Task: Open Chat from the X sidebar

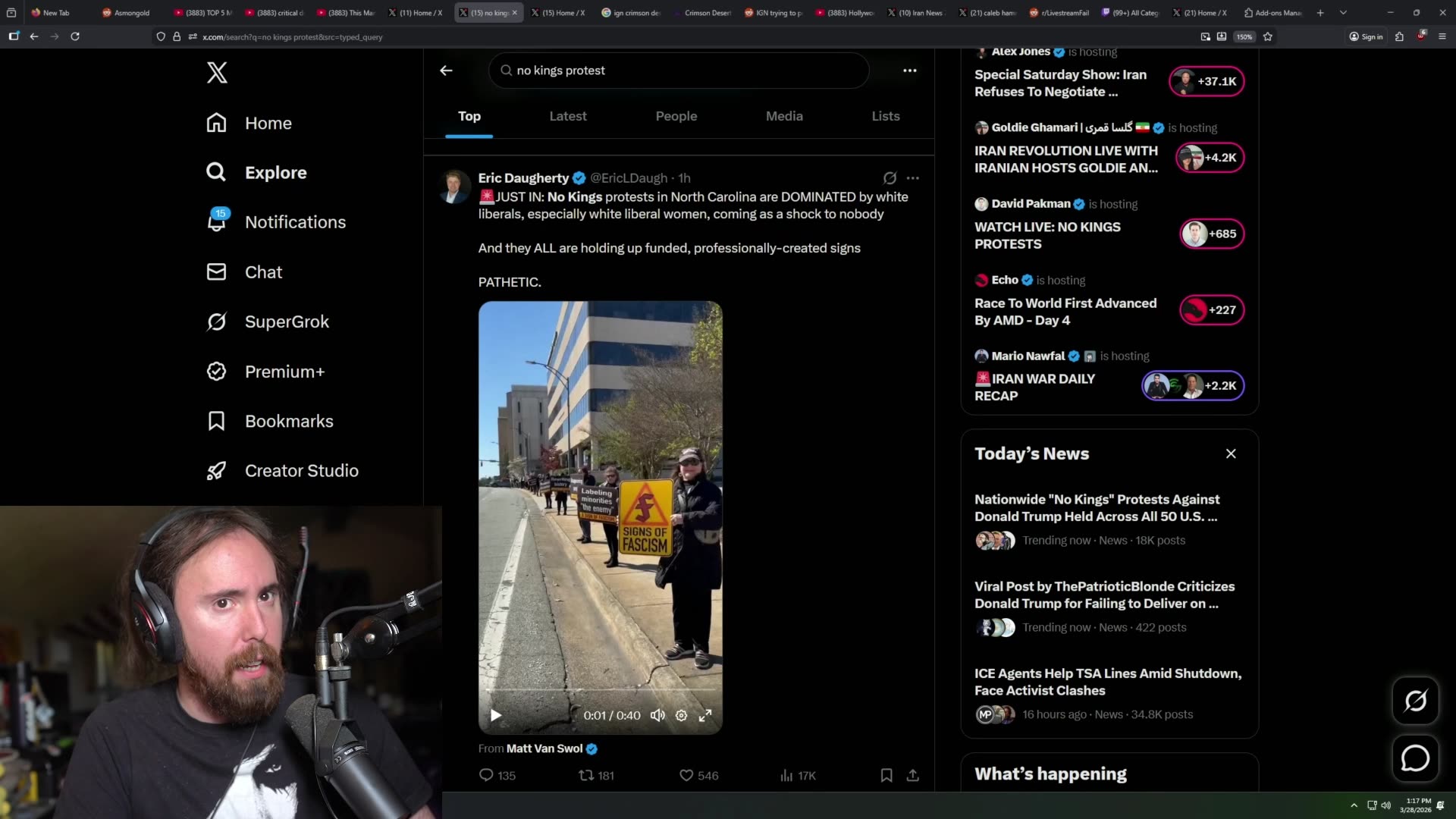Action: click(244, 272)
